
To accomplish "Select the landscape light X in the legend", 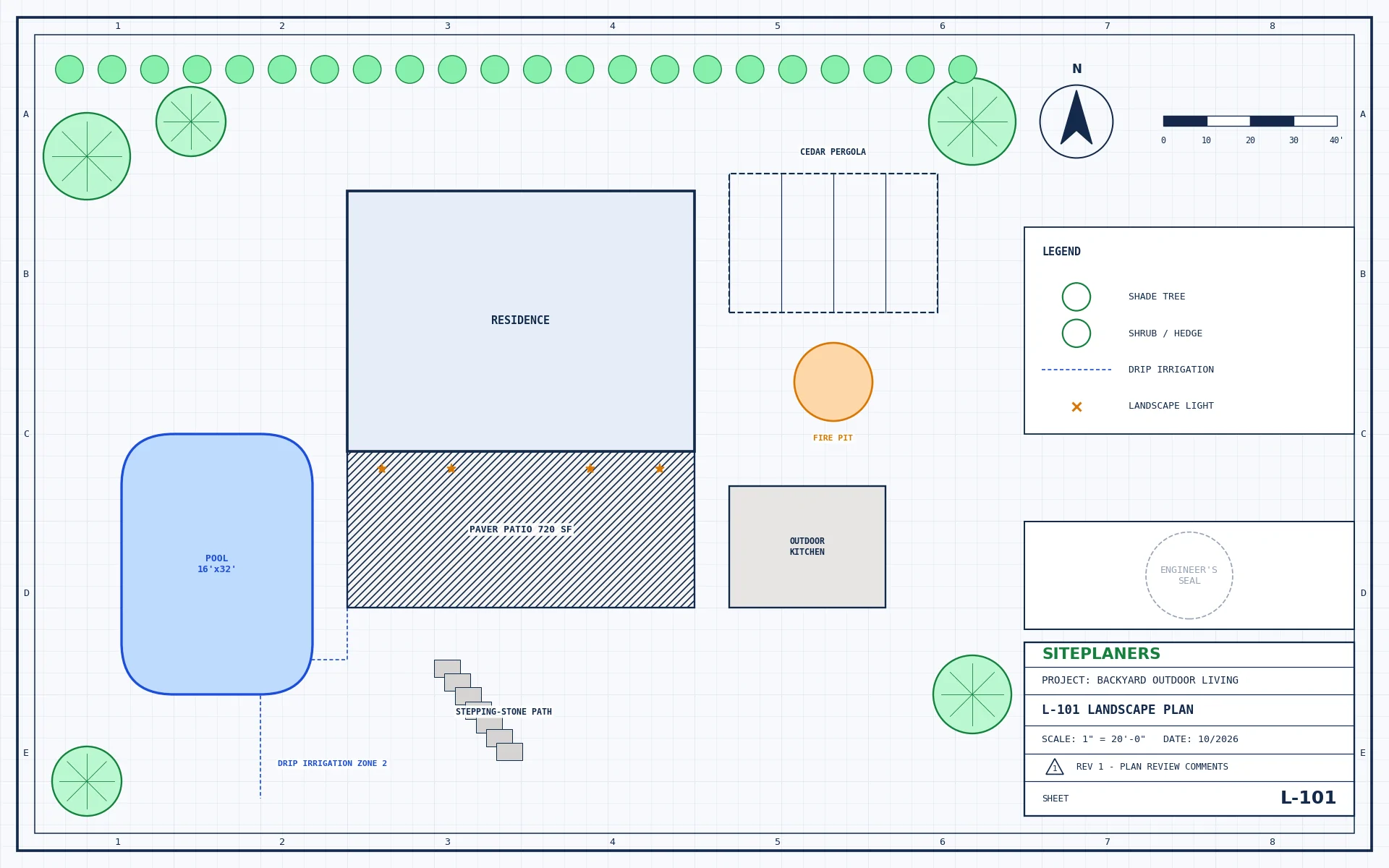I will coord(1076,407).
